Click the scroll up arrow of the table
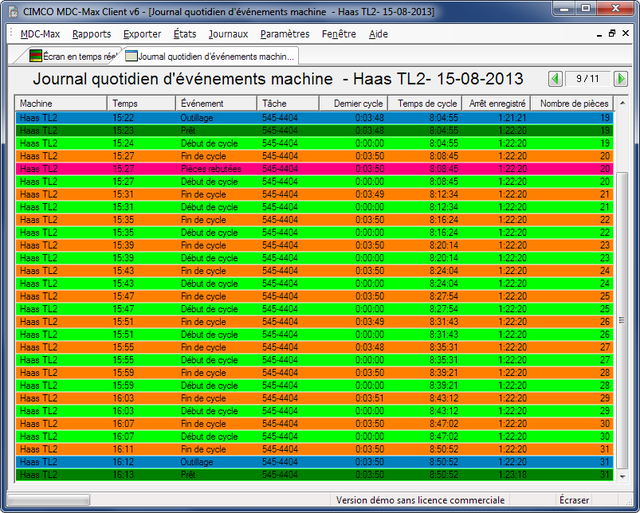Screen dimensions: 640x513 click(622, 103)
